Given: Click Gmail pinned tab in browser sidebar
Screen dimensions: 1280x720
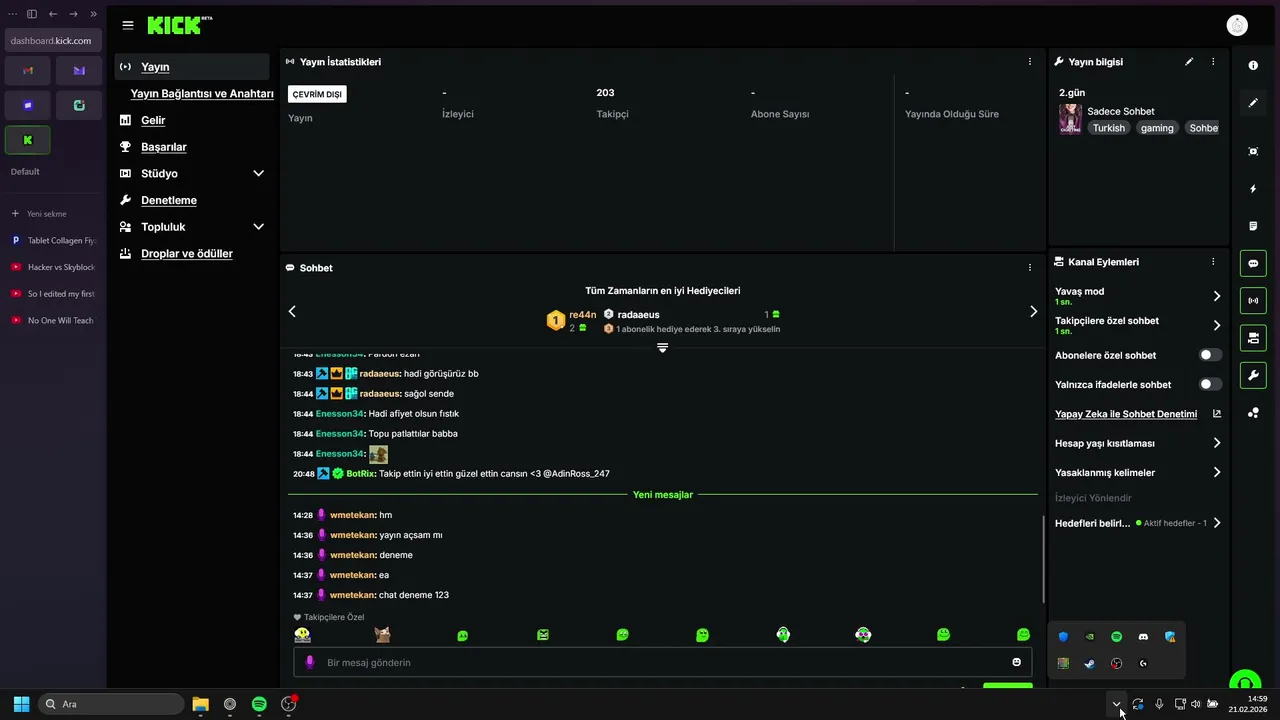Looking at the screenshot, I should click(28, 71).
